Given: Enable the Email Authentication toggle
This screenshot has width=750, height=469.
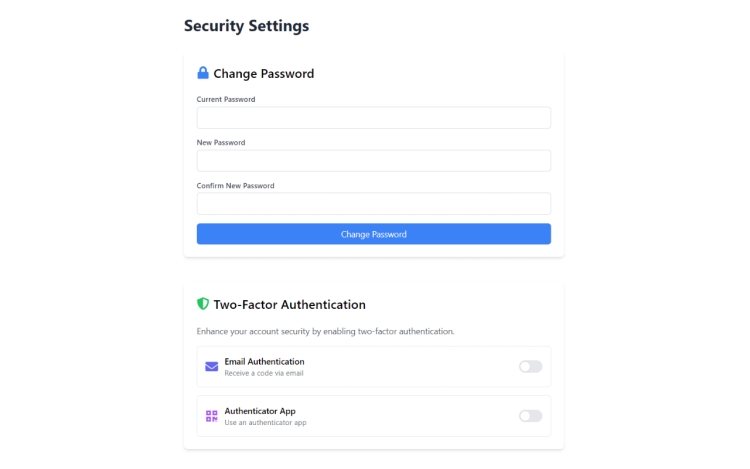Looking at the screenshot, I should (530, 367).
